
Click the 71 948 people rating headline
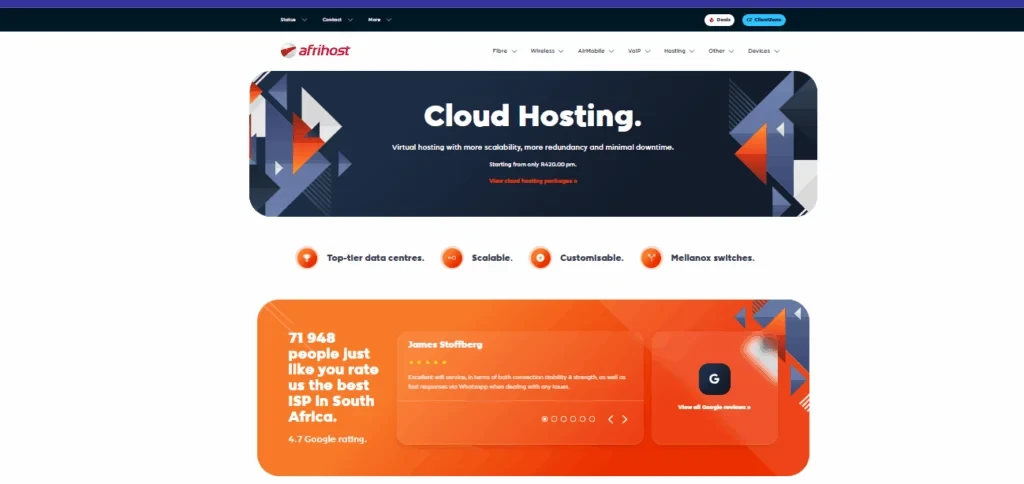[331, 378]
